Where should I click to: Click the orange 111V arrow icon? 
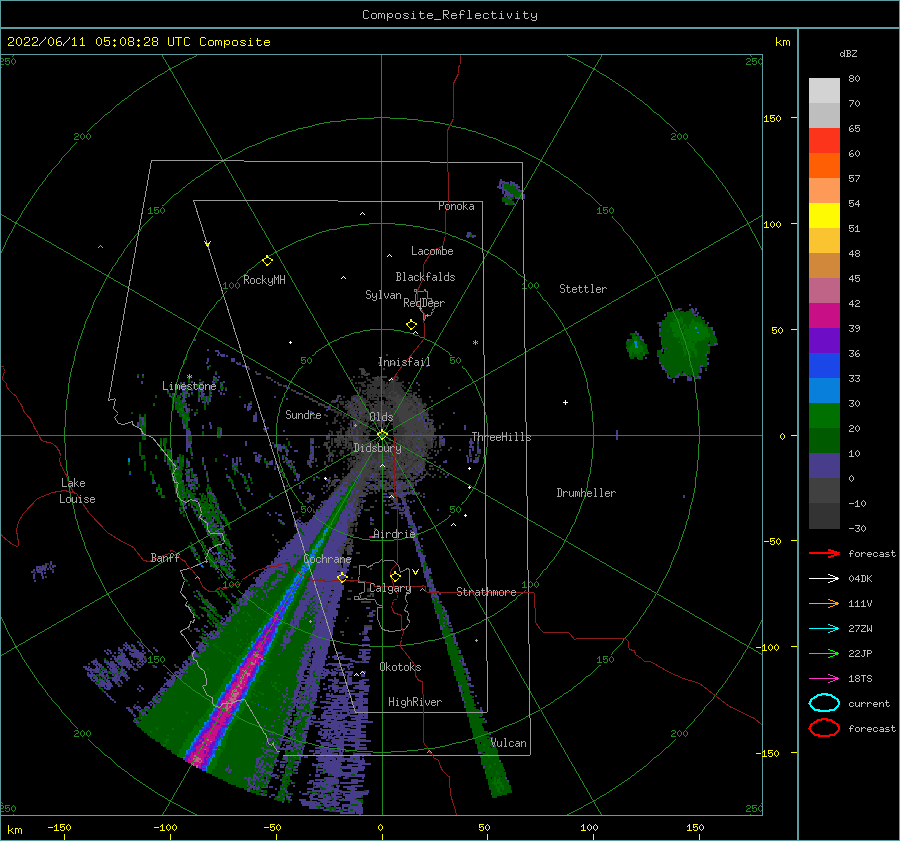[x=824, y=603]
